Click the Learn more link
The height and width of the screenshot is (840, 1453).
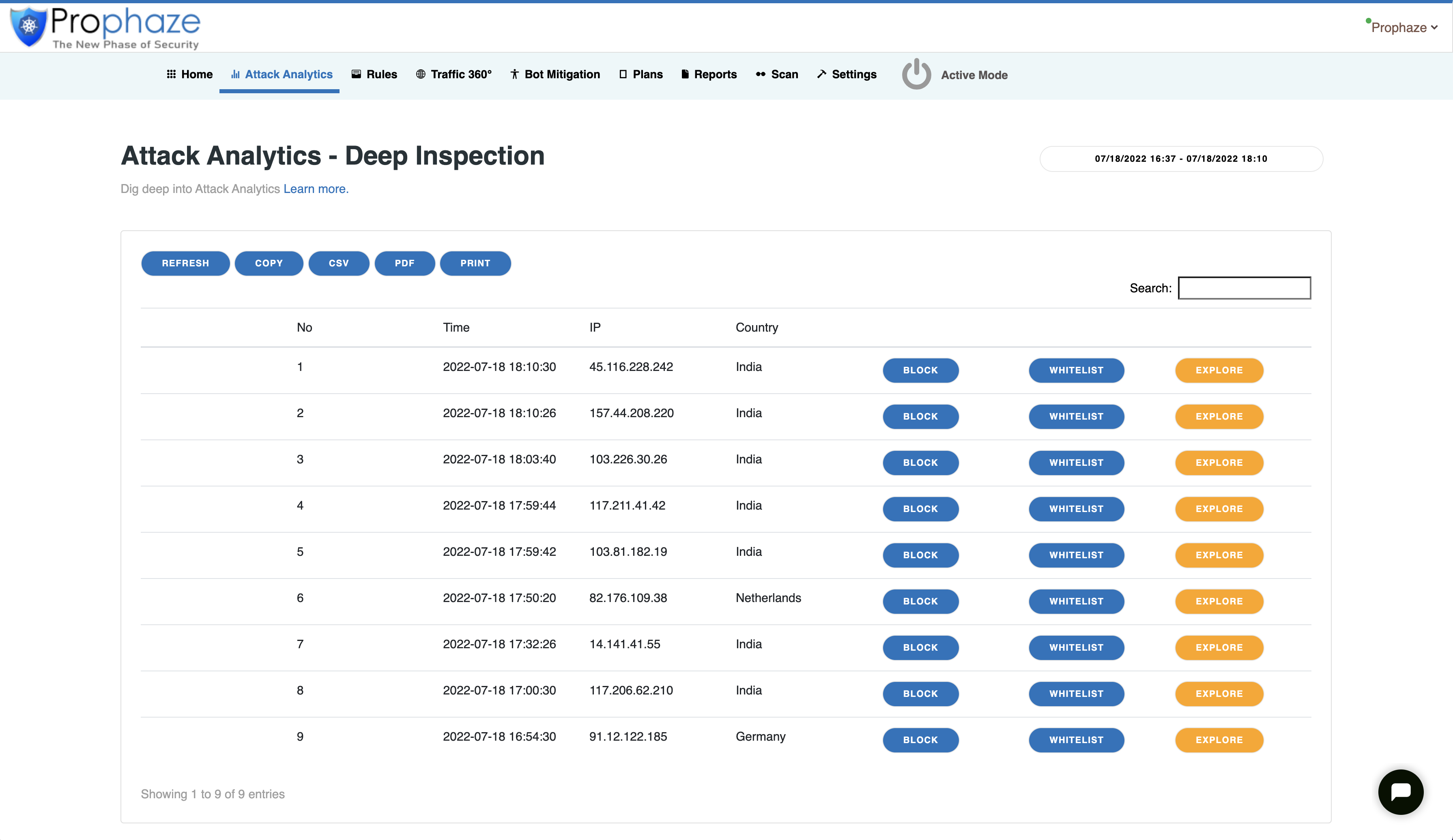point(316,189)
